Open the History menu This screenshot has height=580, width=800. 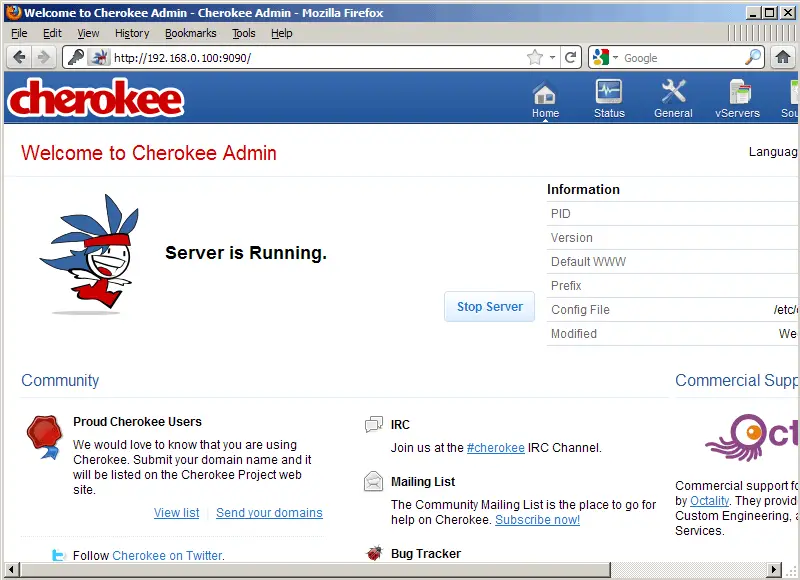point(132,33)
